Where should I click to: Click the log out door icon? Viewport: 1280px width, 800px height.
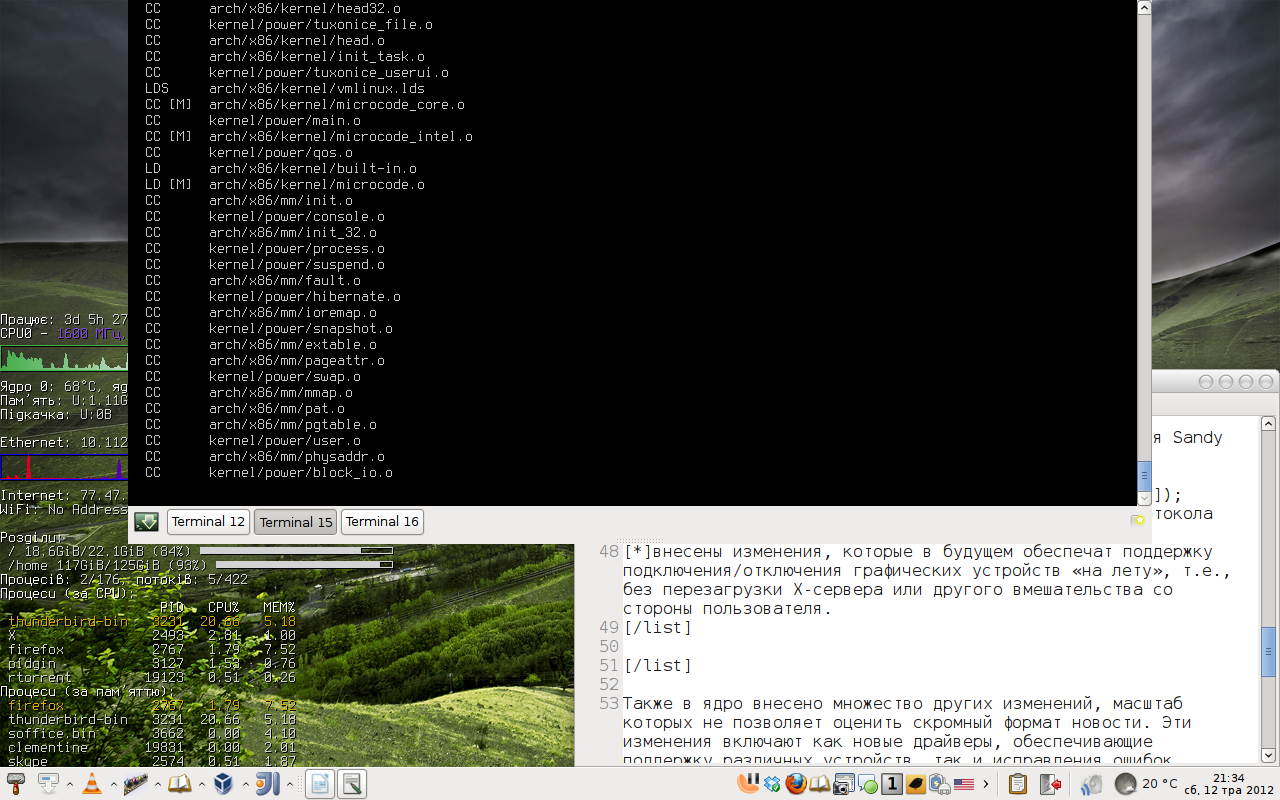tap(1051, 784)
